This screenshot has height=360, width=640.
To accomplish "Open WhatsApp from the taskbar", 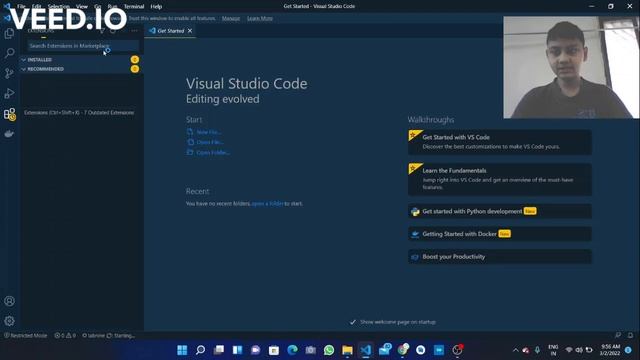I will 329,350.
